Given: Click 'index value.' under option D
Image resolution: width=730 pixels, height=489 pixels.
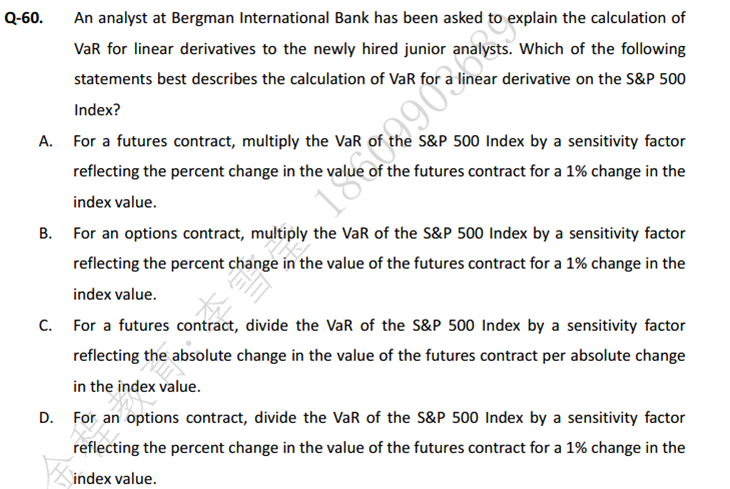Looking at the screenshot, I should tap(115, 479).
